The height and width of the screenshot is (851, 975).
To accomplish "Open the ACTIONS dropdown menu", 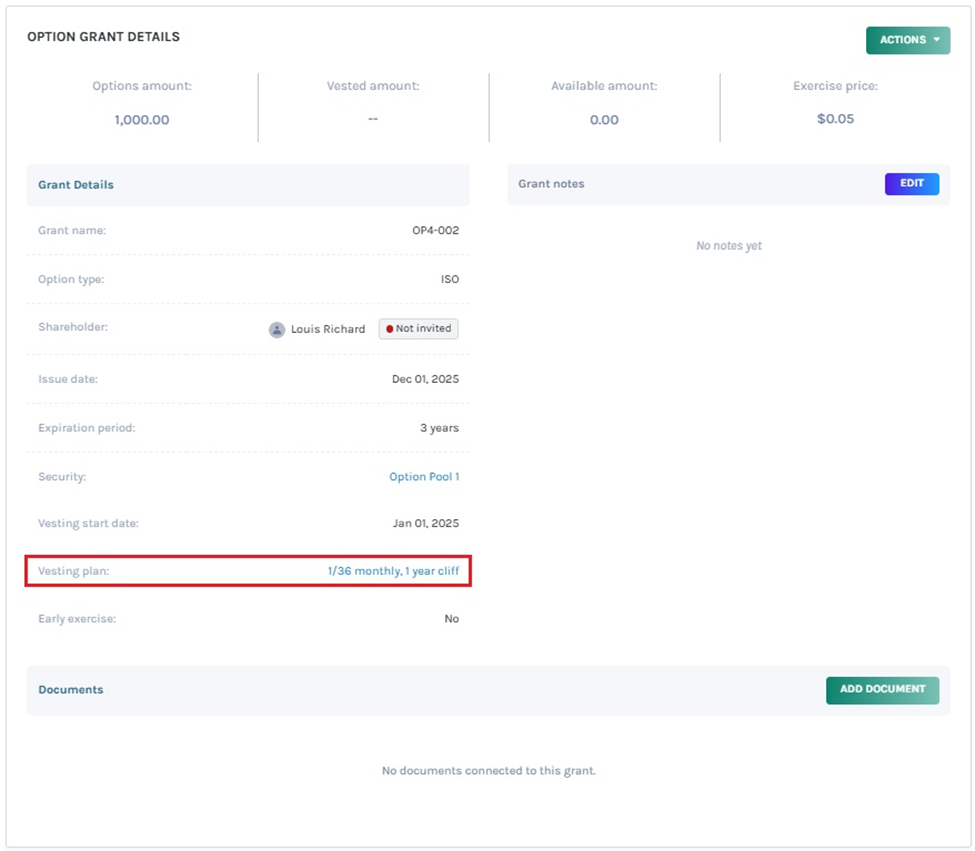I will (907, 40).
